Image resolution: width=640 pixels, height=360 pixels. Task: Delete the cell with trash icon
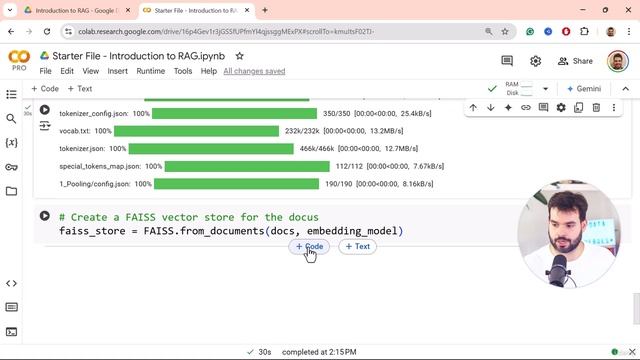[596, 108]
